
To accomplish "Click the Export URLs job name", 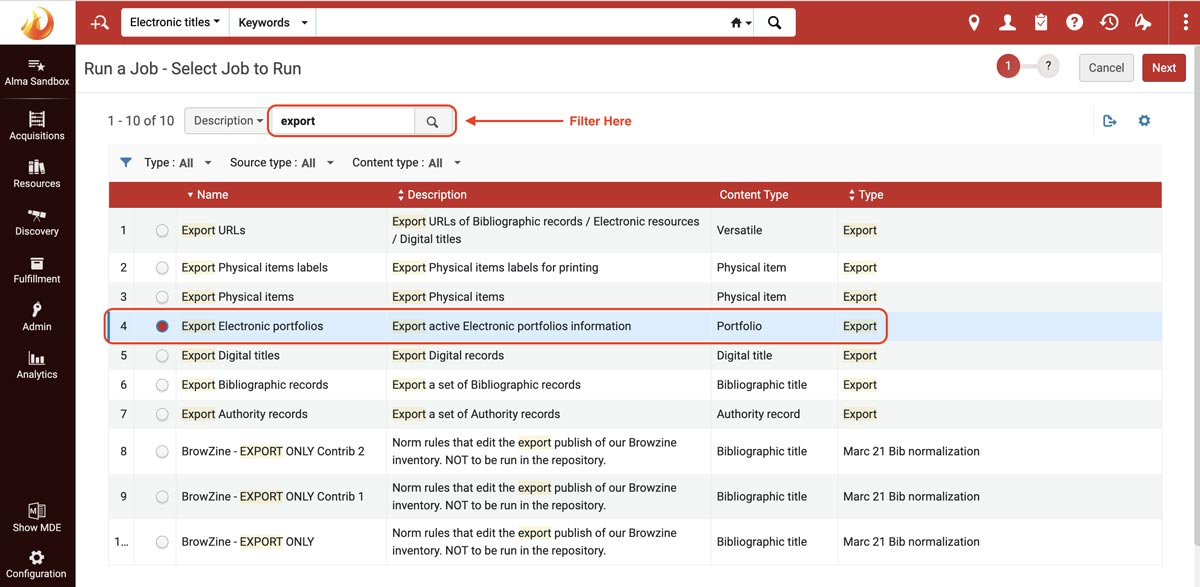I will point(213,231).
